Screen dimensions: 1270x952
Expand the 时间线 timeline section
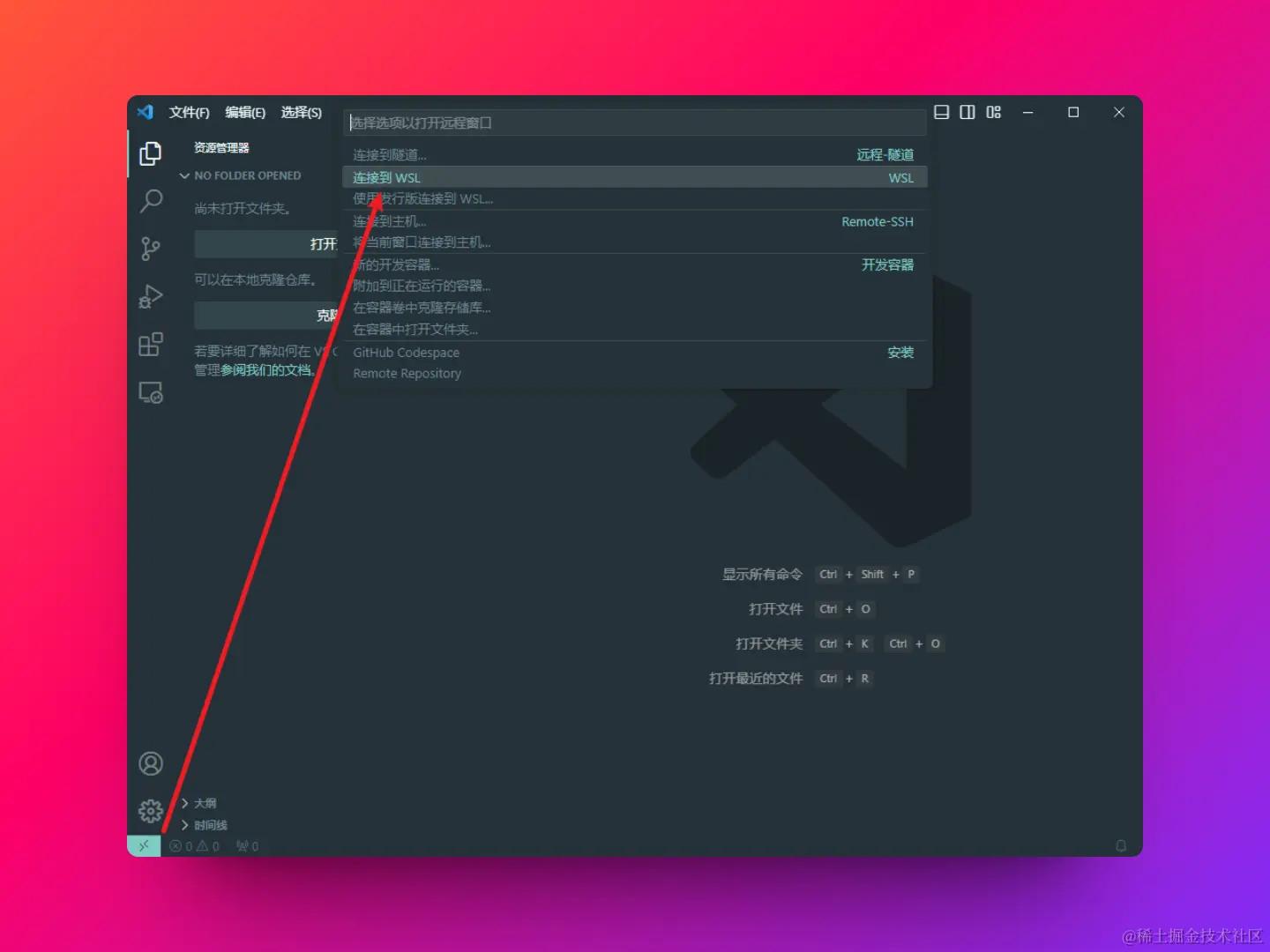(x=204, y=825)
